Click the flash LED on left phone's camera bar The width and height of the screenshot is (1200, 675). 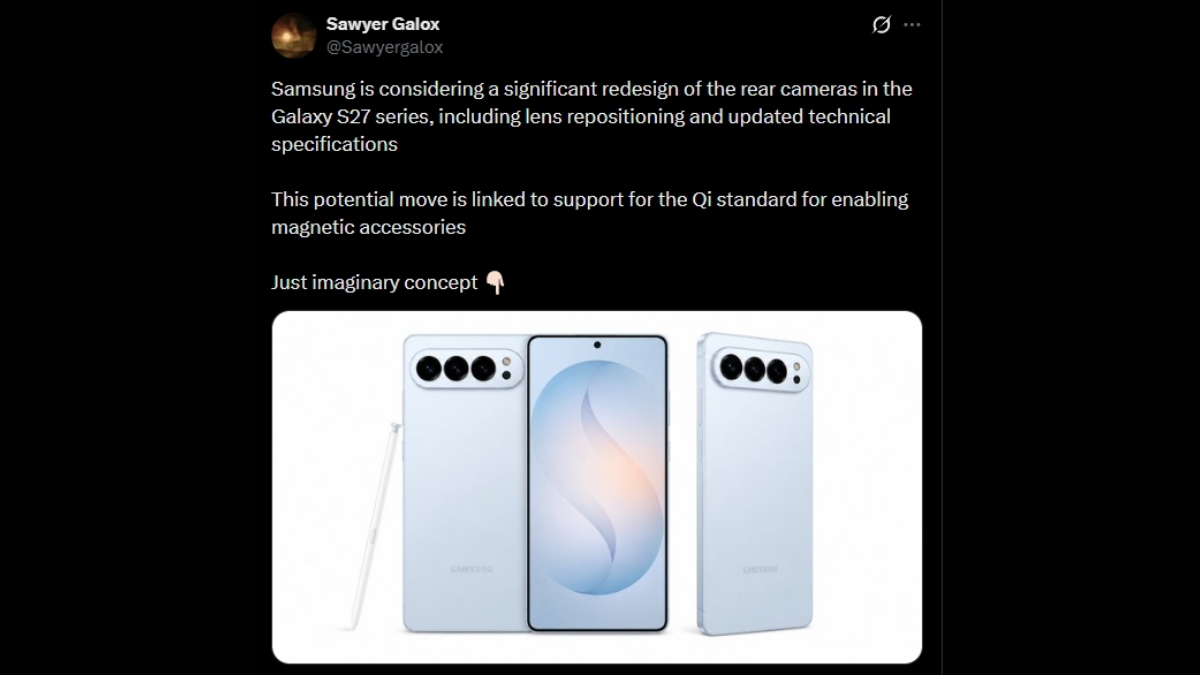507,361
